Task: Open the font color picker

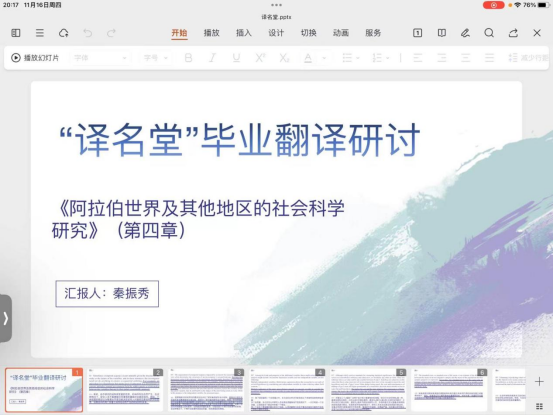Action: coord(308,58)
